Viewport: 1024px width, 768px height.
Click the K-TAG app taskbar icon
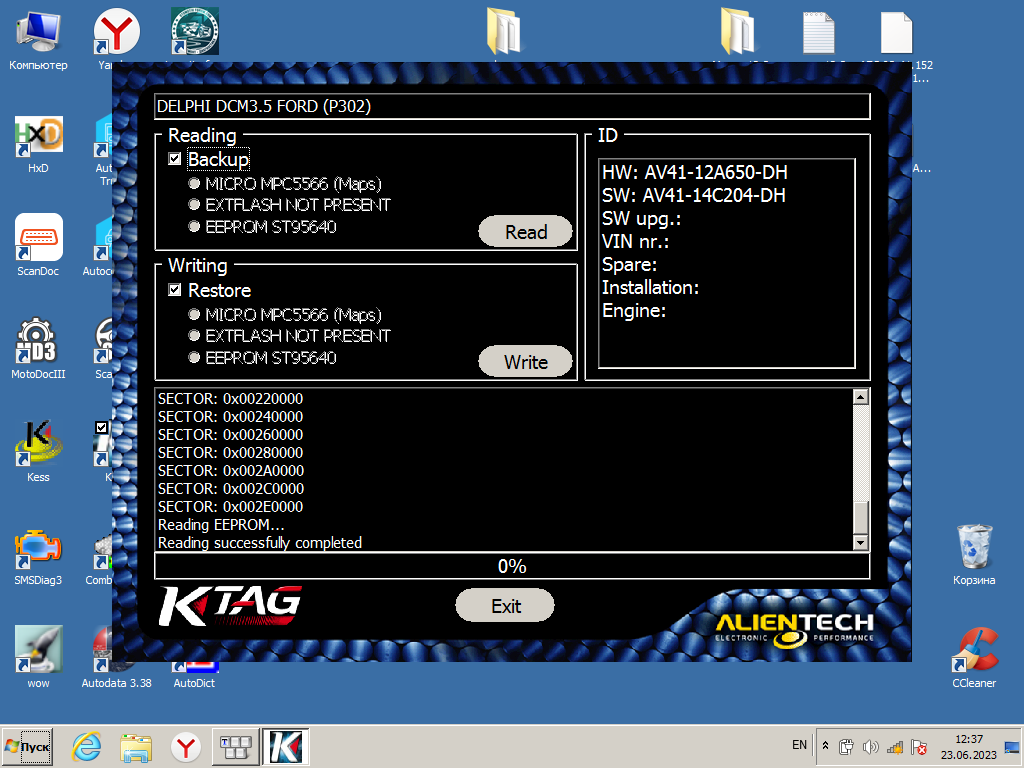[x=285, y=747]
